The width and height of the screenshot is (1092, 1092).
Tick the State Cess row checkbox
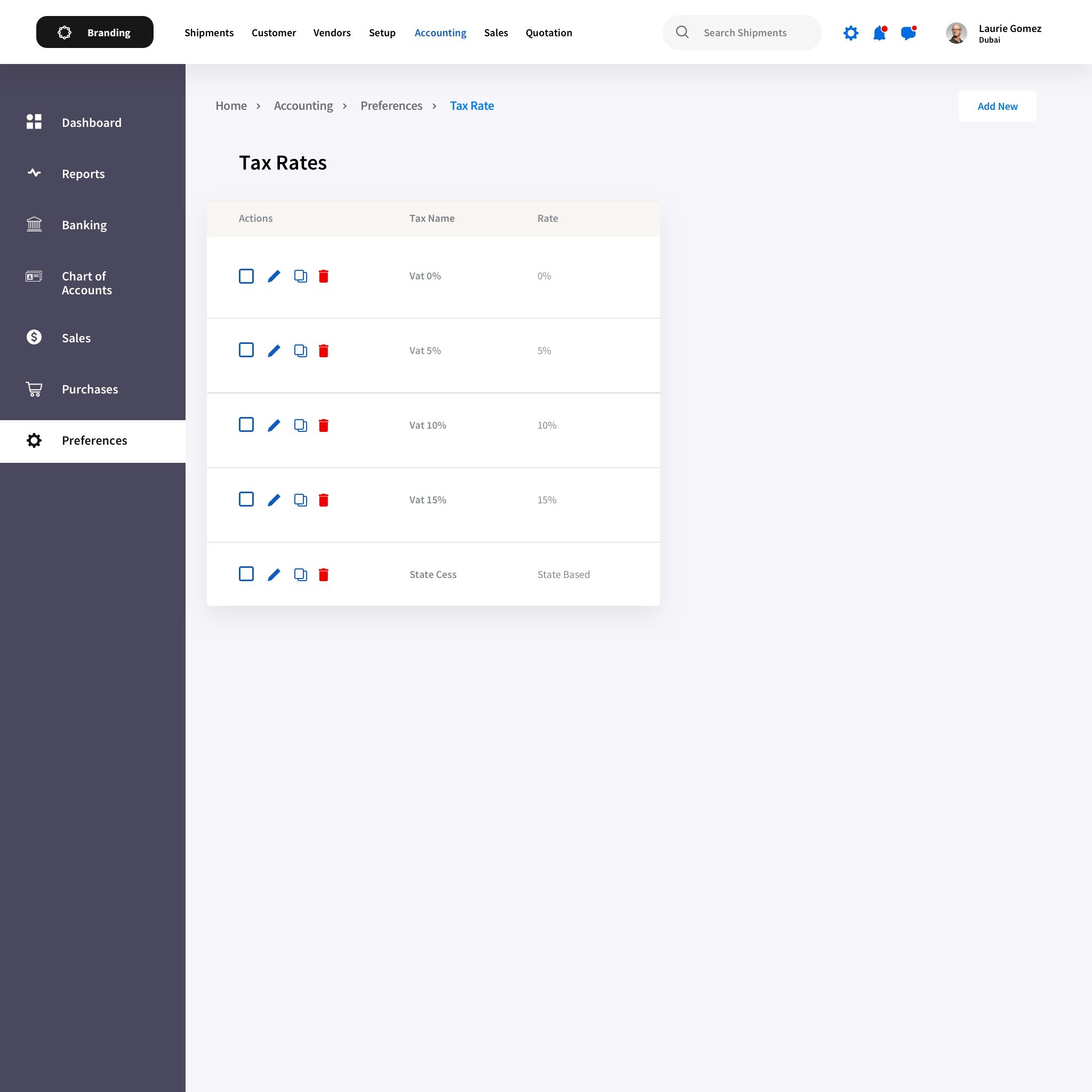pos(246,574)
